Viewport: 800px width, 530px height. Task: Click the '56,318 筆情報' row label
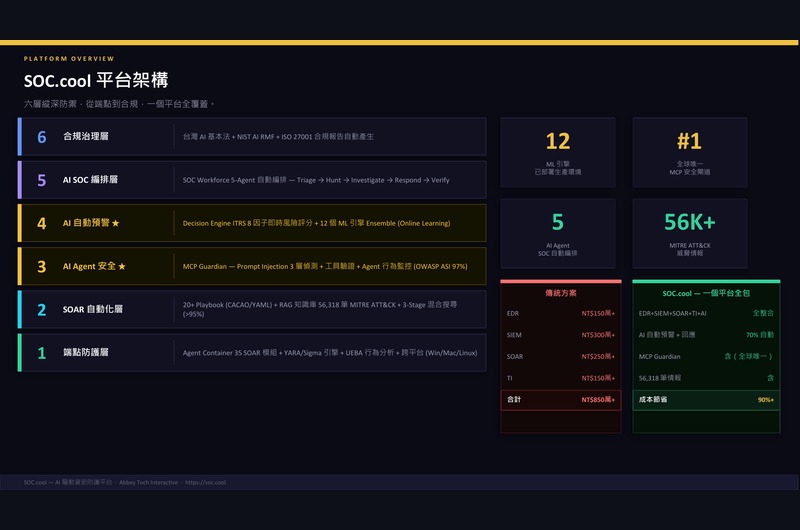coord(660,378)
